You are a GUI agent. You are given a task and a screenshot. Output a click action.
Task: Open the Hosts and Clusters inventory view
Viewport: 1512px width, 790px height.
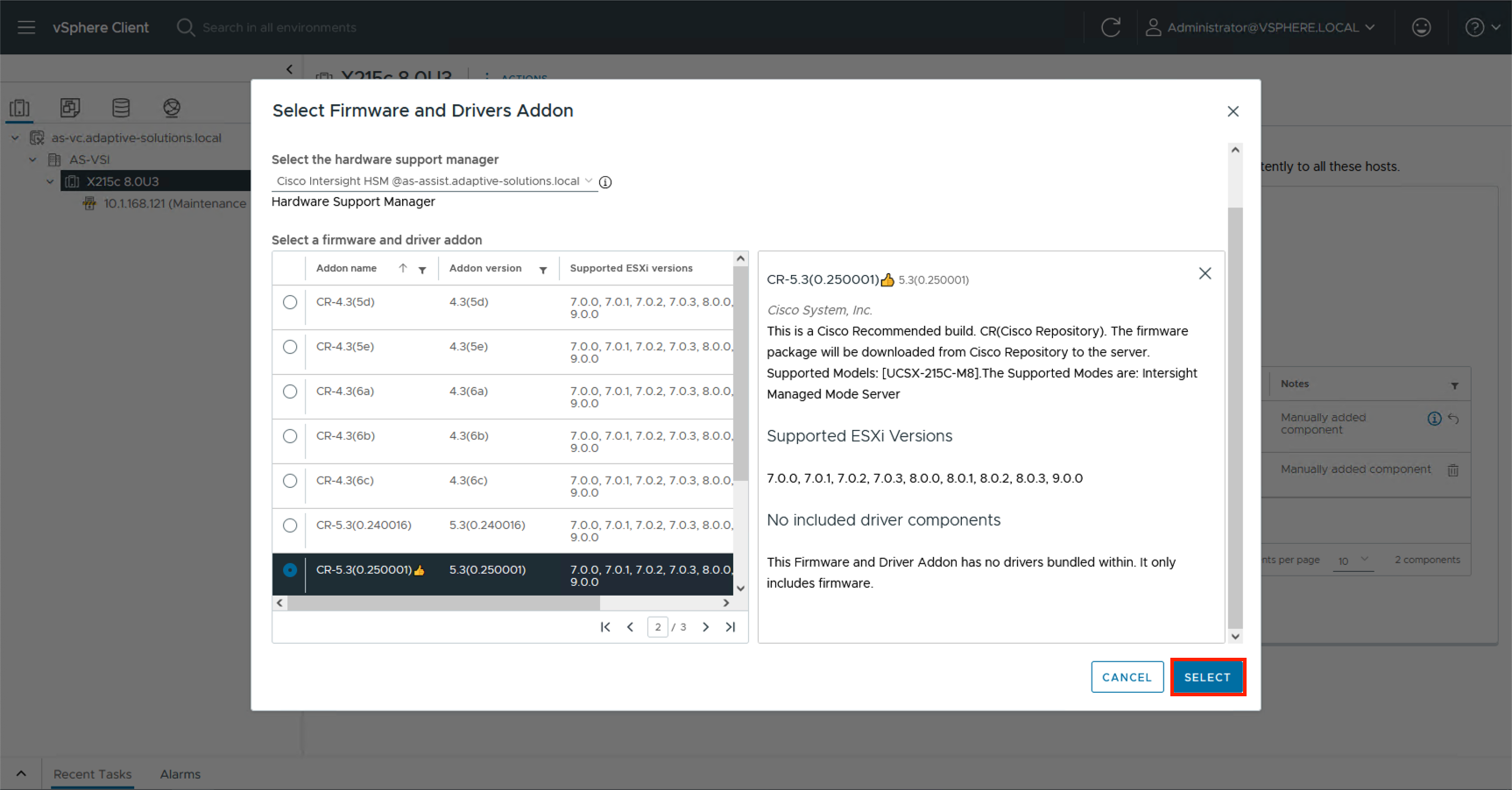click(x=19, y=107)
